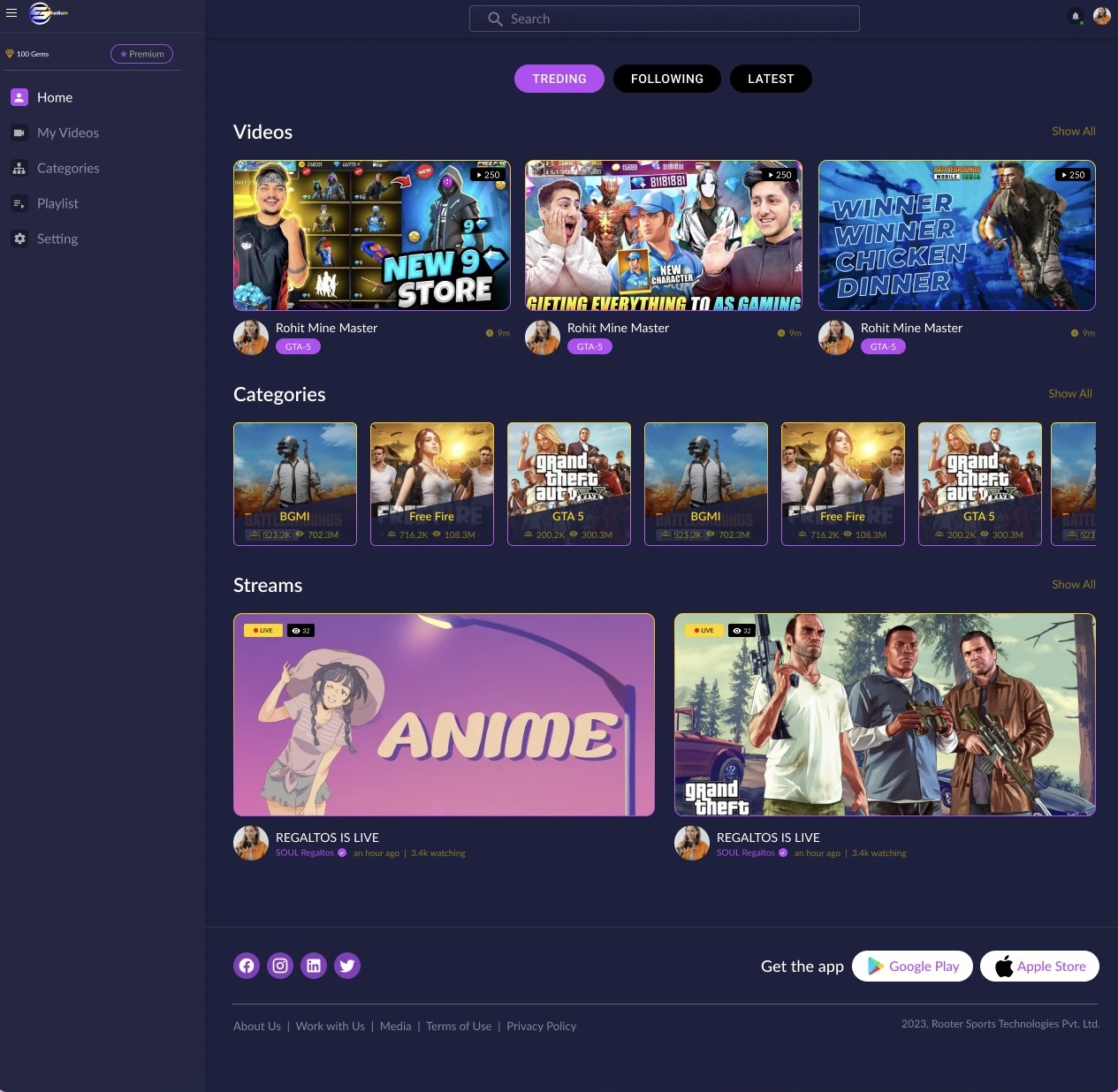Open the Terms of Use link
The image size is (1118, 1092).
tap(459, 1026)
